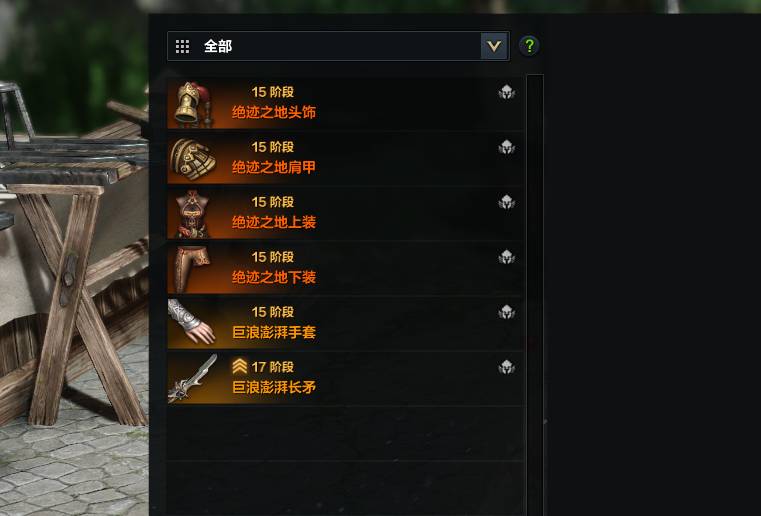Click the 巨浪澎湃长矛 spear weapon icon
The width and height of the screenshot is (761, 516).
coord(193,379)
